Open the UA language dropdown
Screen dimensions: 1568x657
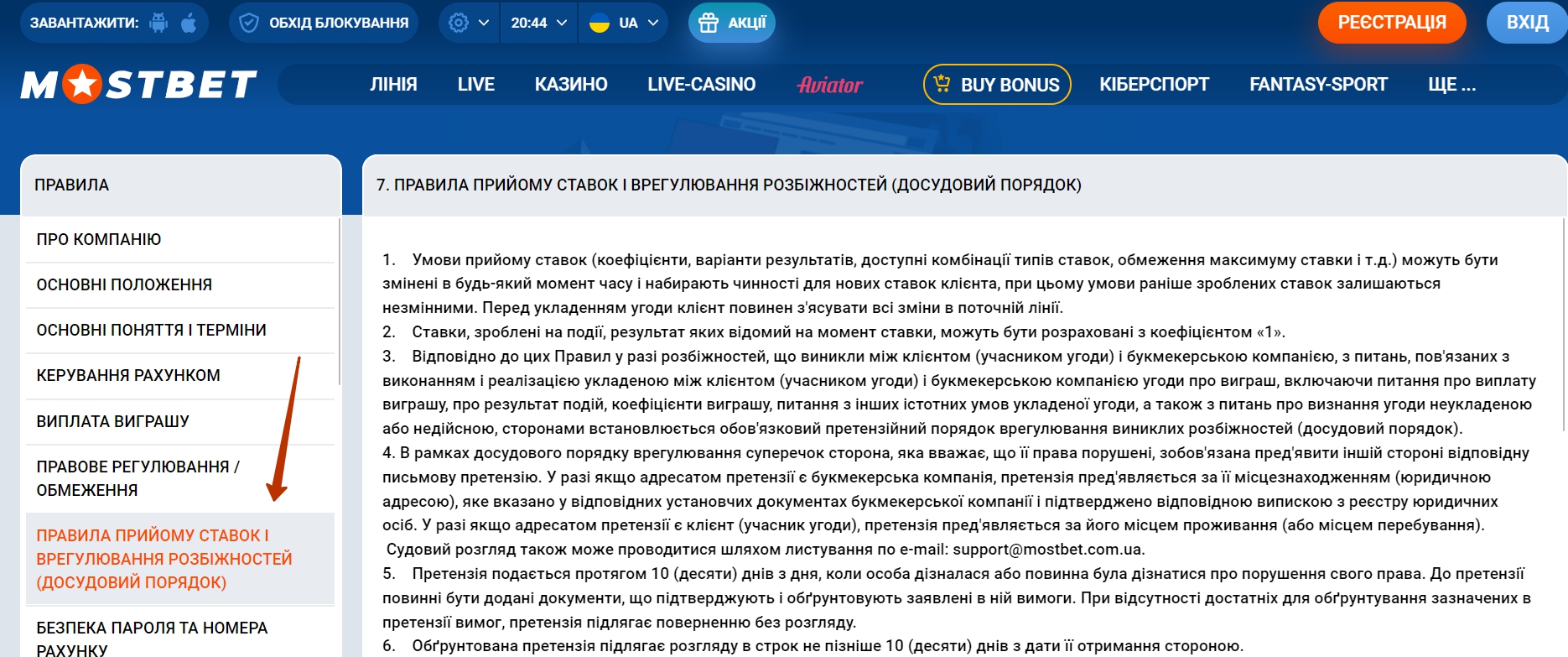(624, 23)
